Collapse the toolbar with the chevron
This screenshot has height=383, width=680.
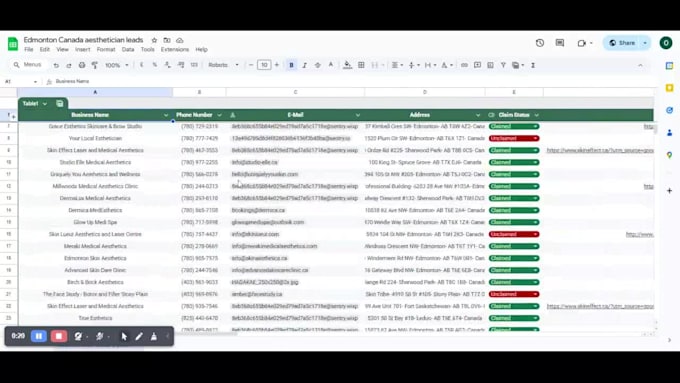(x=640, y=65)
